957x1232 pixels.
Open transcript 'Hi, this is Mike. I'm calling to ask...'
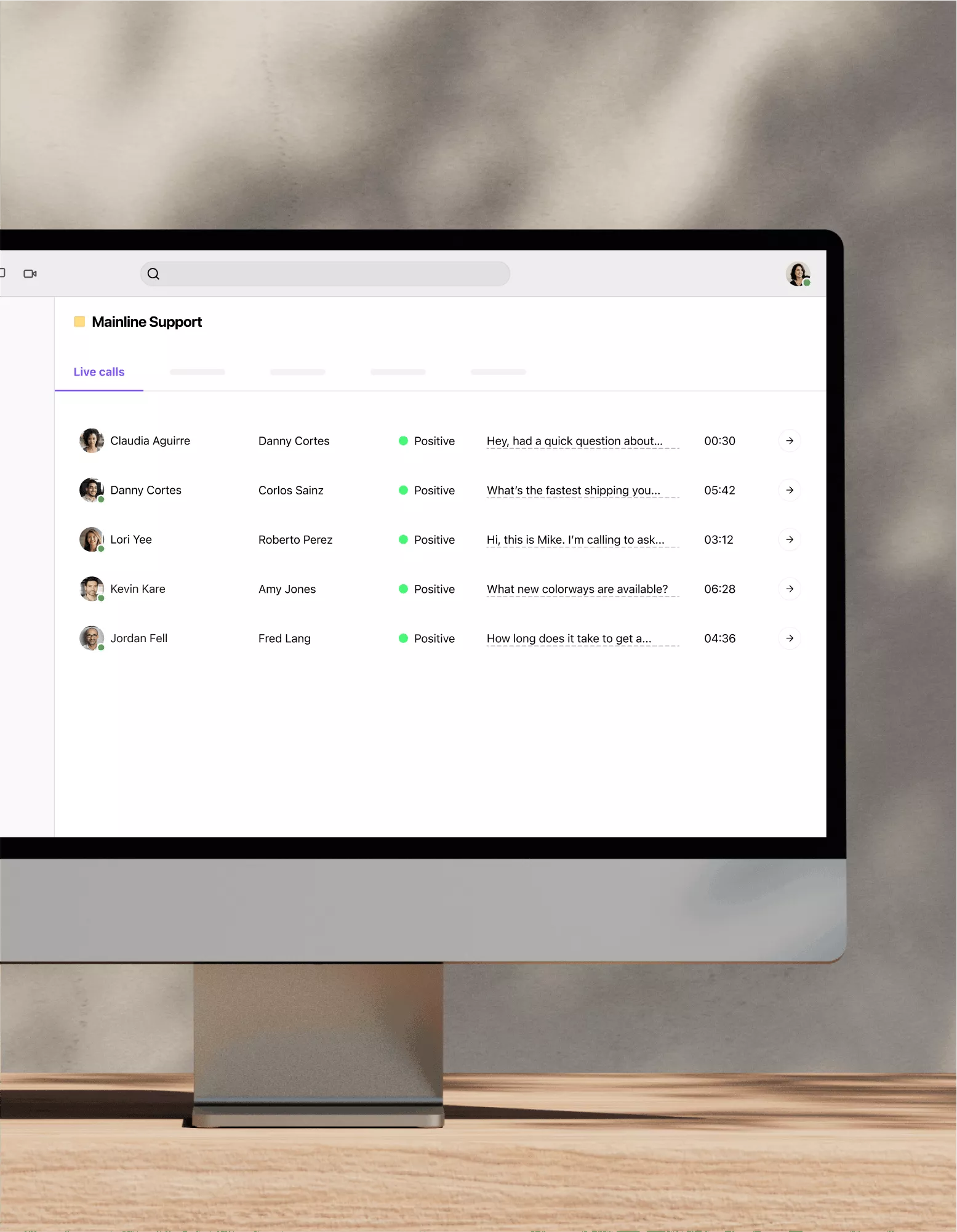pos(575,539)
